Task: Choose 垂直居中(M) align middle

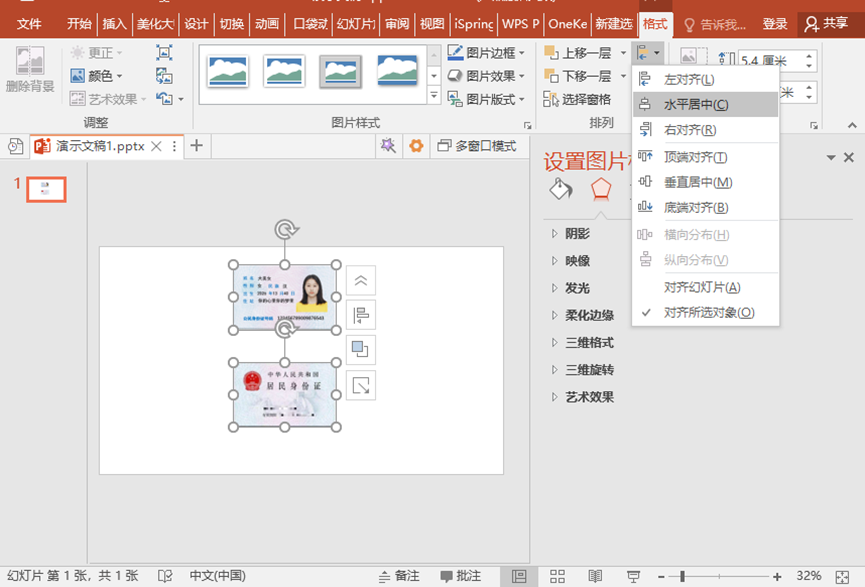Action: (706, 182)
